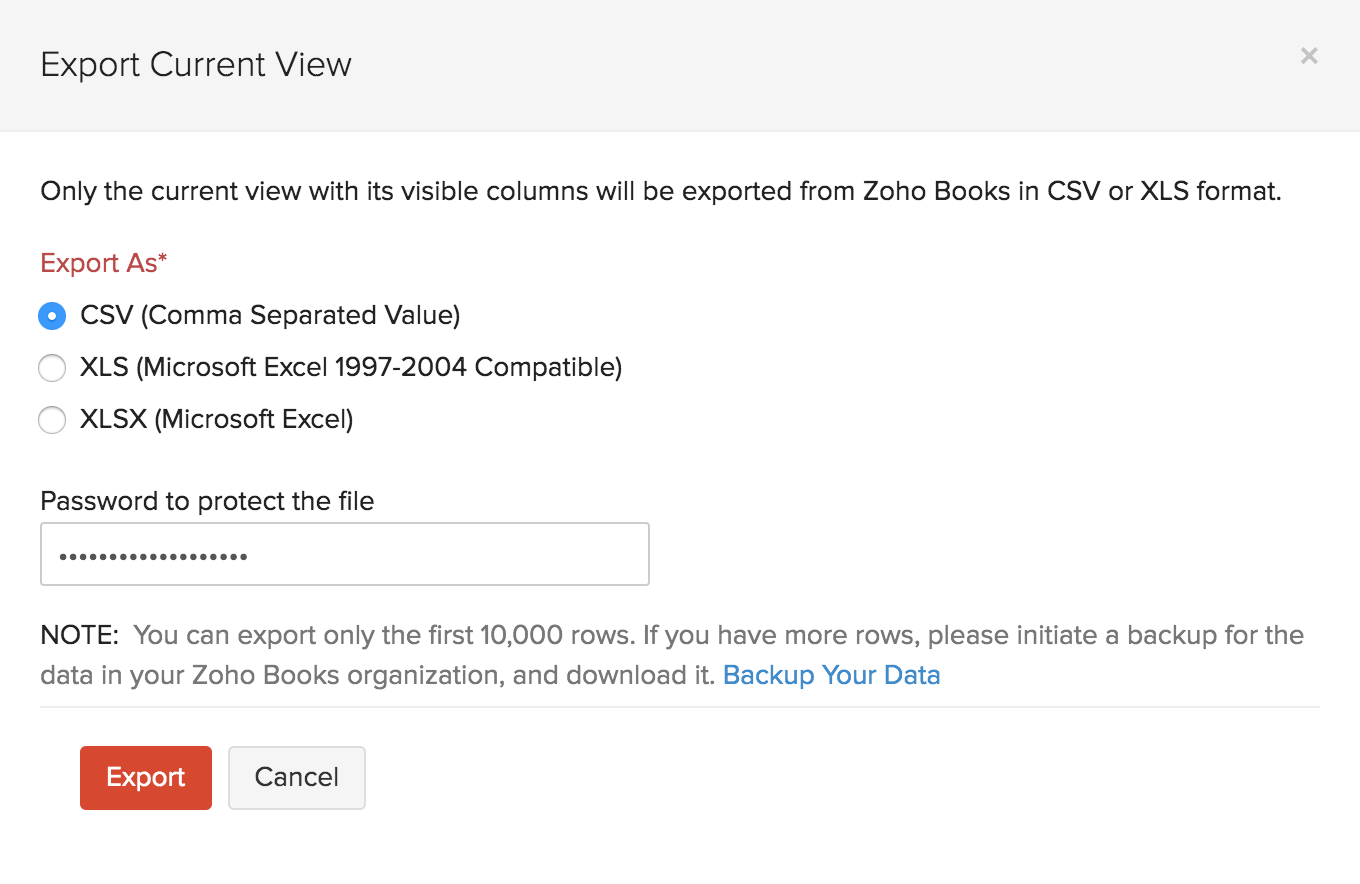Close the dialog using Cancel
1360x884 pixels.
coord(296,777)
